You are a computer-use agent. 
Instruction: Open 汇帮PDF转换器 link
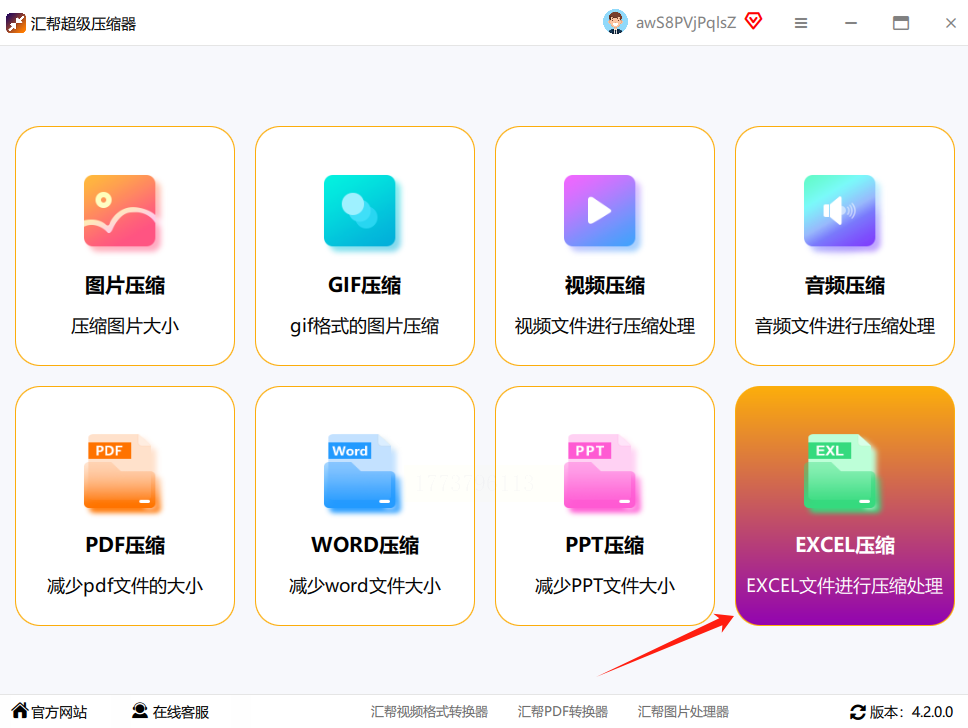562,712
